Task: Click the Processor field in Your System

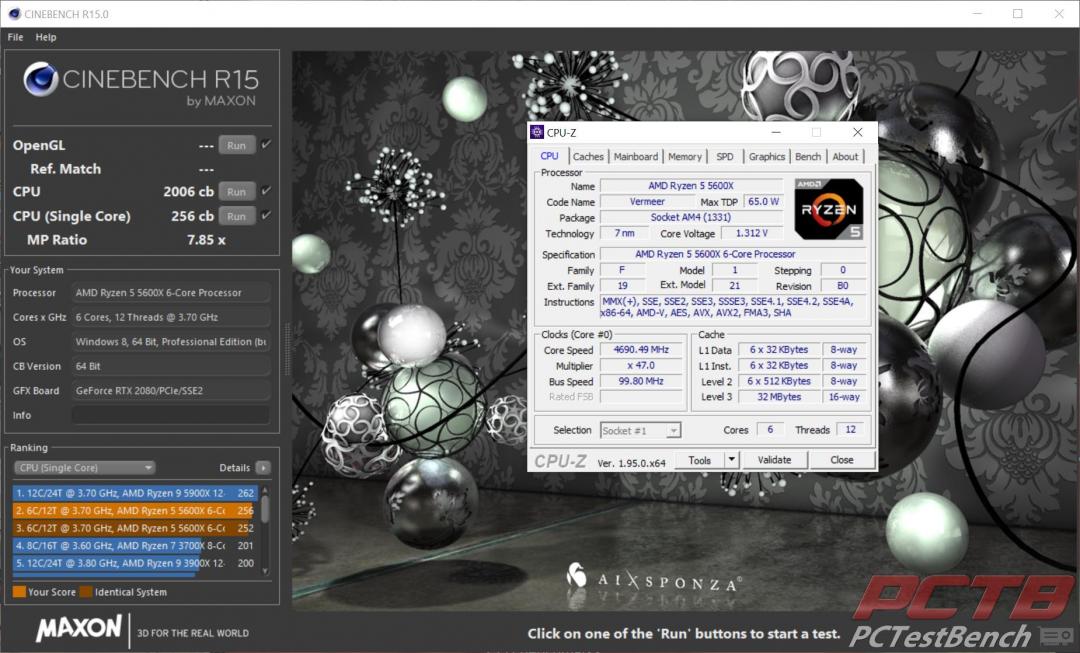Action: click(x=171, y=293)
